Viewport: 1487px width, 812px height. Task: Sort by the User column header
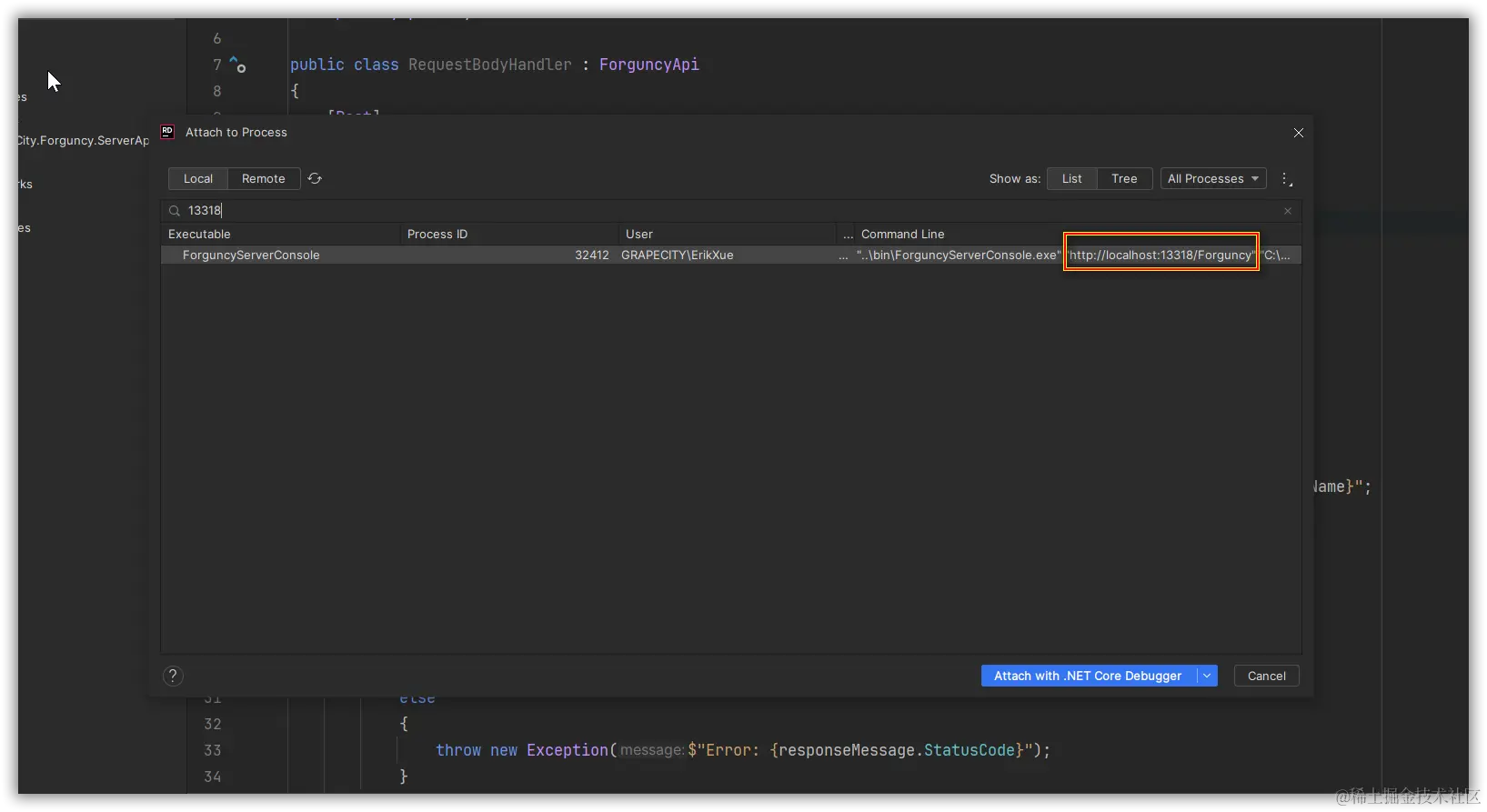point(727,235)
